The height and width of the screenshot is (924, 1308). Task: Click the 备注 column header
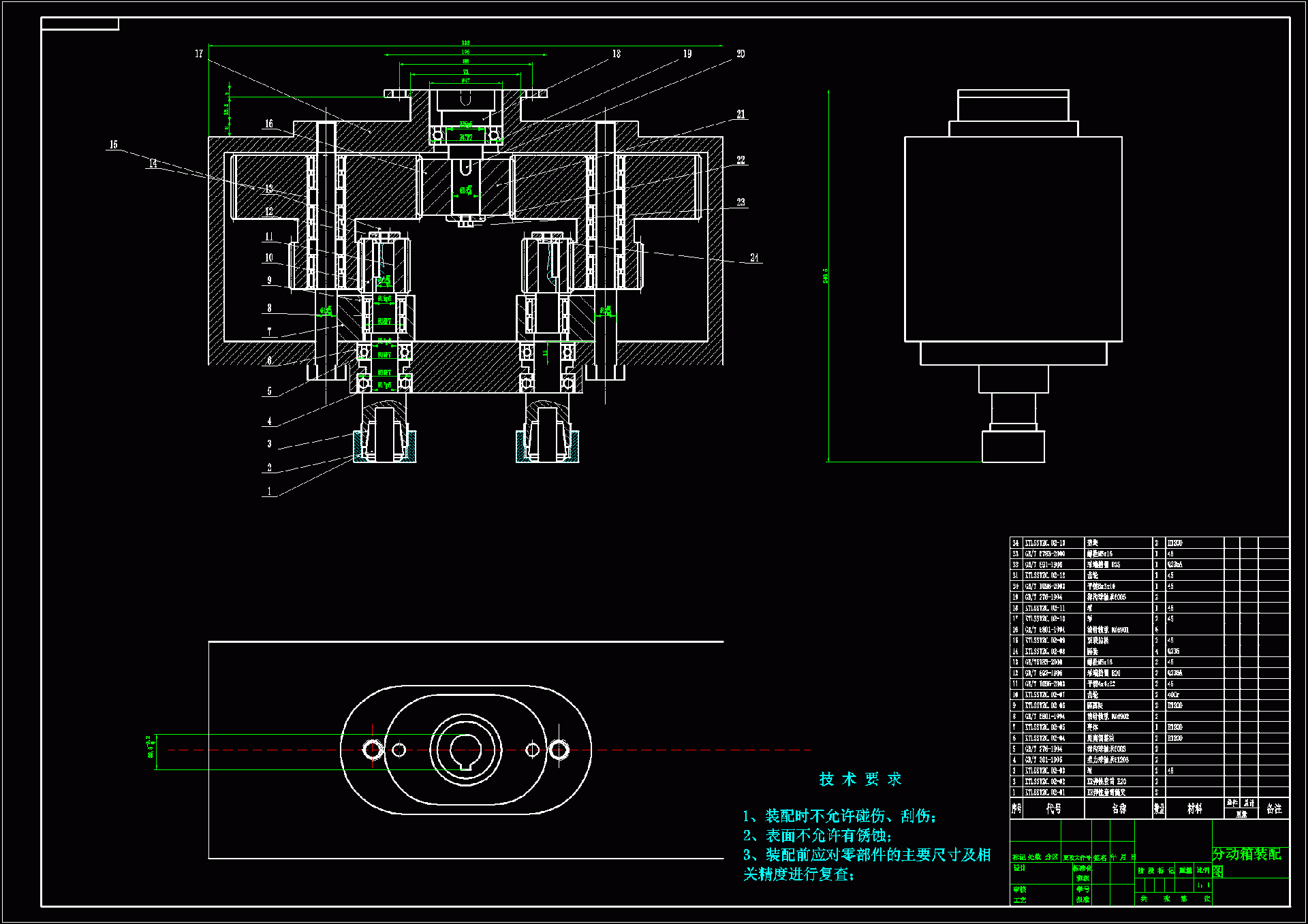1273,808
